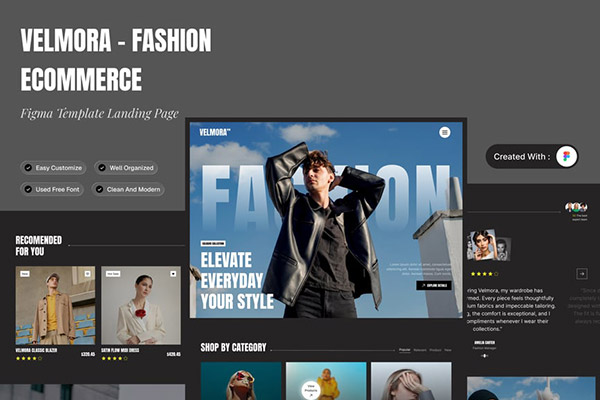Select the Popular tab in Shop By Category
This screenshot has height=400, width=600.
(404, 350)
